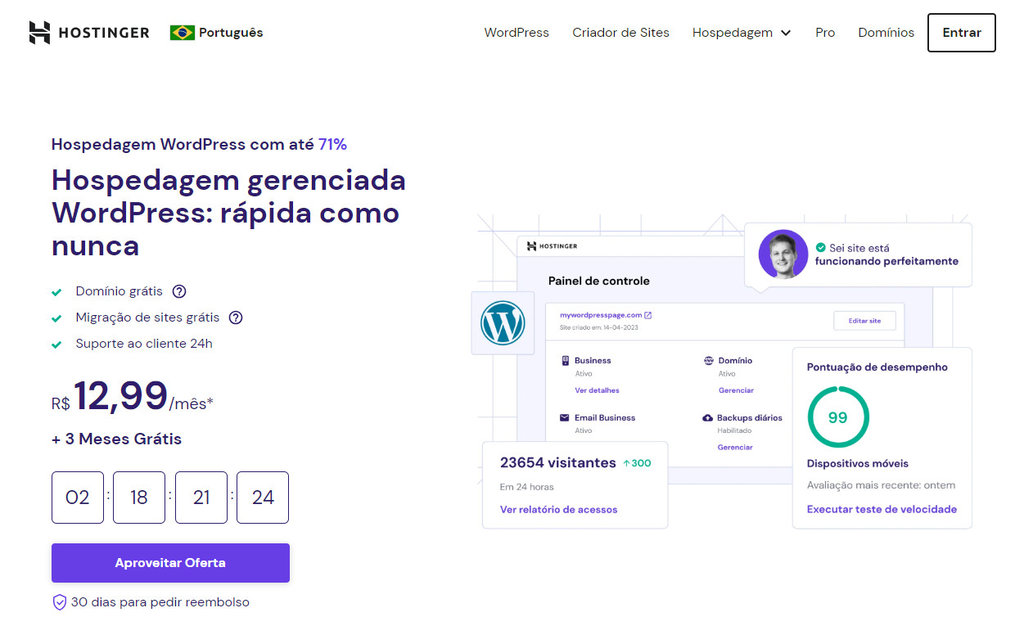1024x635 pixels.
Task: Open the WordPress menu item
Action: point(517,33)
